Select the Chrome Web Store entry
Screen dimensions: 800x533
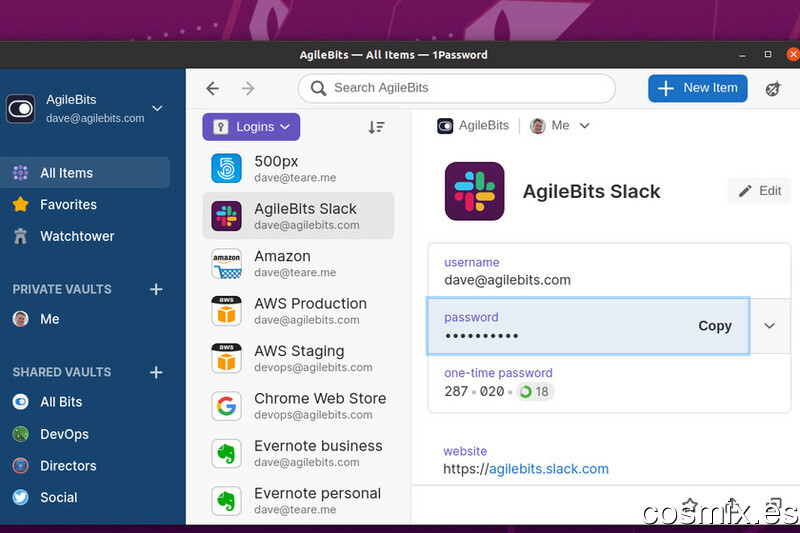point(298,406)
